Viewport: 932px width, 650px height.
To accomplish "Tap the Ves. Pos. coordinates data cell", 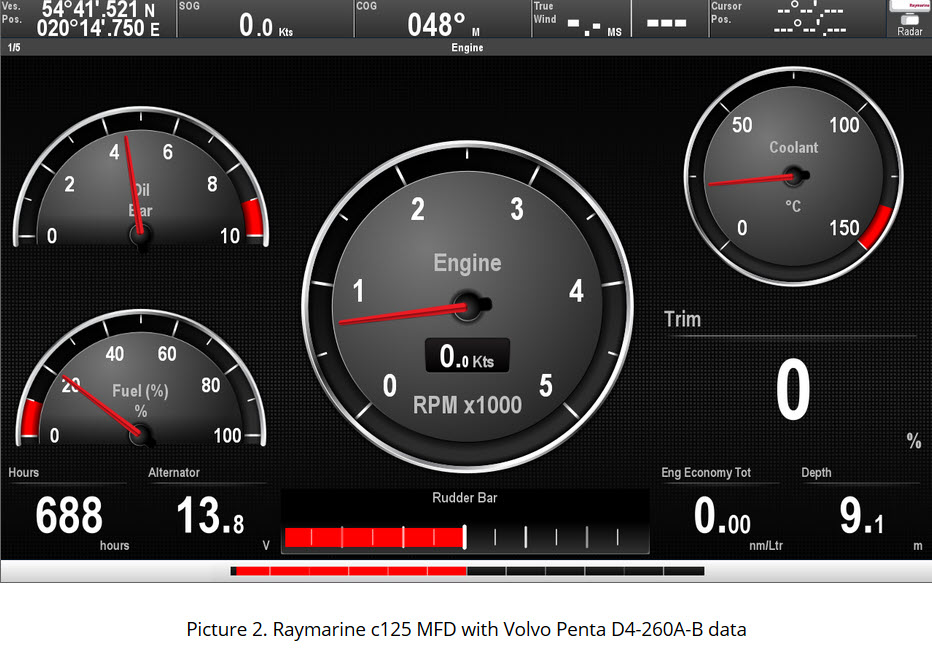I will click(88, 18).
